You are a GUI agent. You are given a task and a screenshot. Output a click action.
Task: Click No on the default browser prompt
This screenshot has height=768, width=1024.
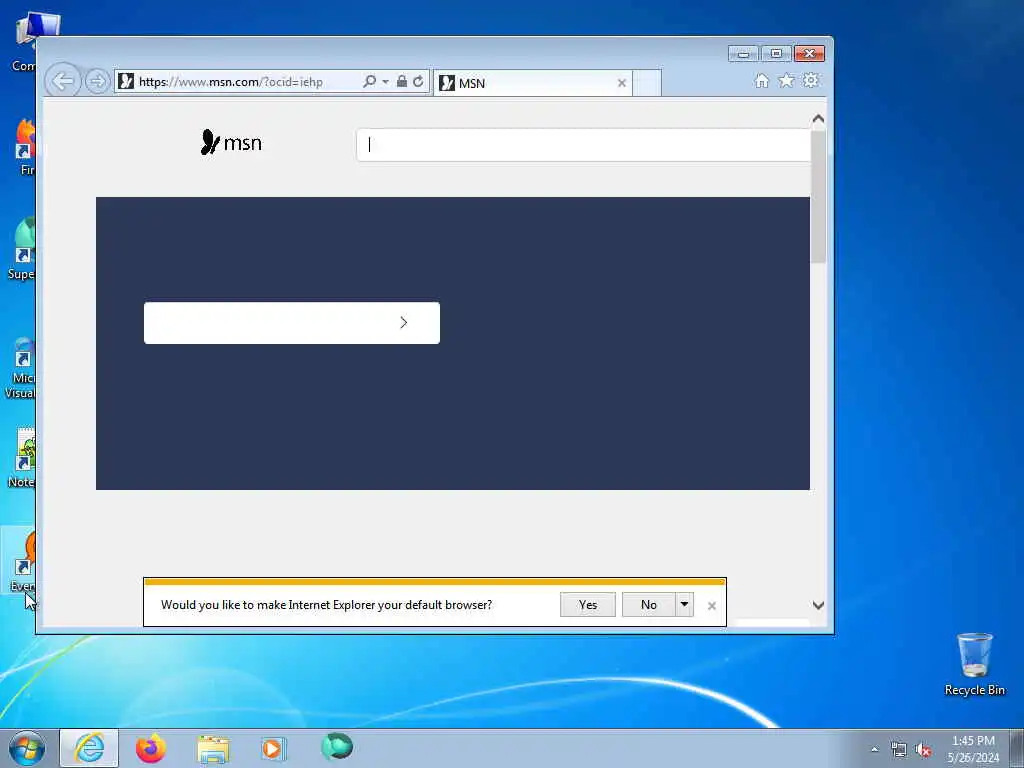click(648, 605)
